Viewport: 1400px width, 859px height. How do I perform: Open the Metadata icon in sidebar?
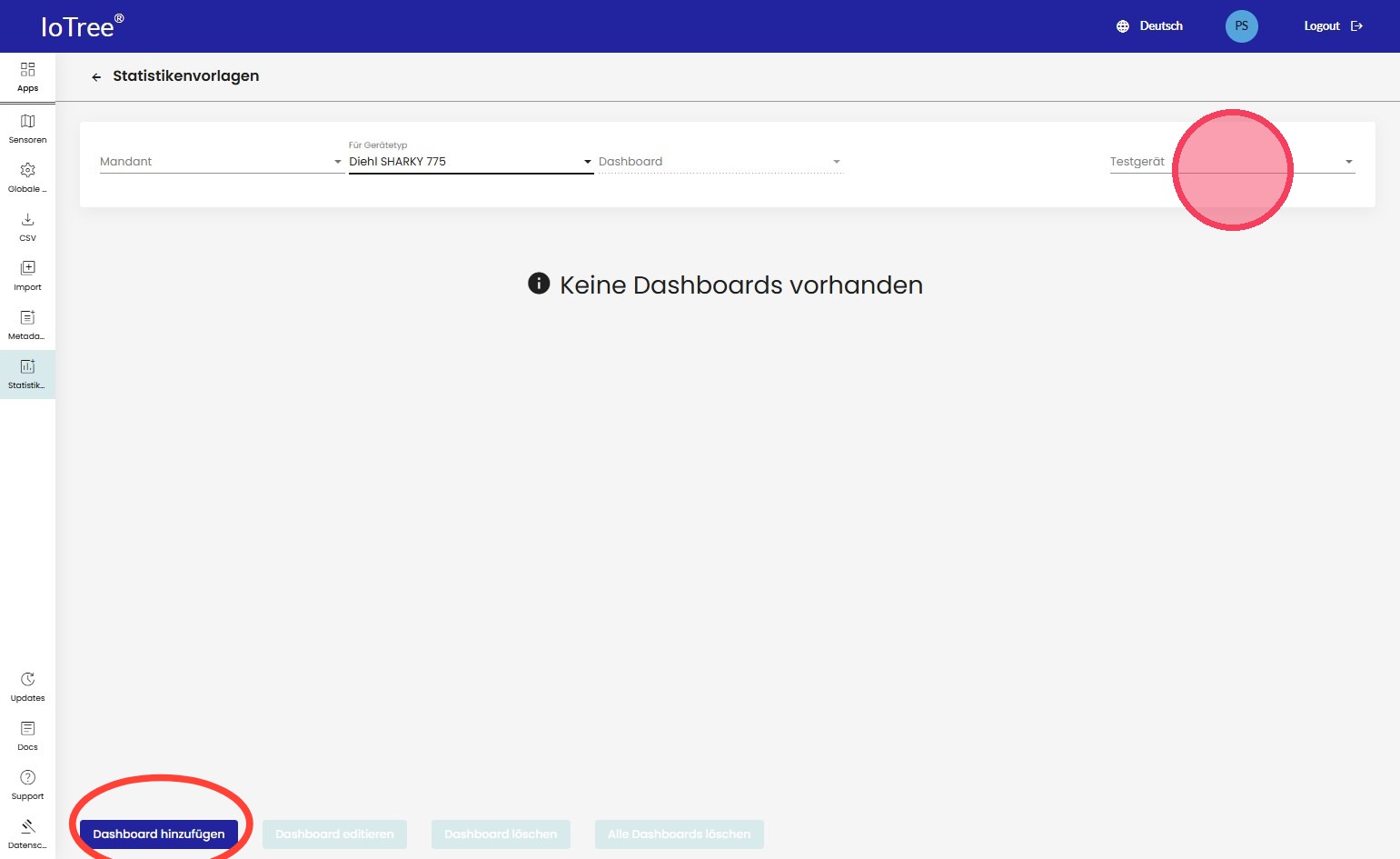(x=27, y=318)
